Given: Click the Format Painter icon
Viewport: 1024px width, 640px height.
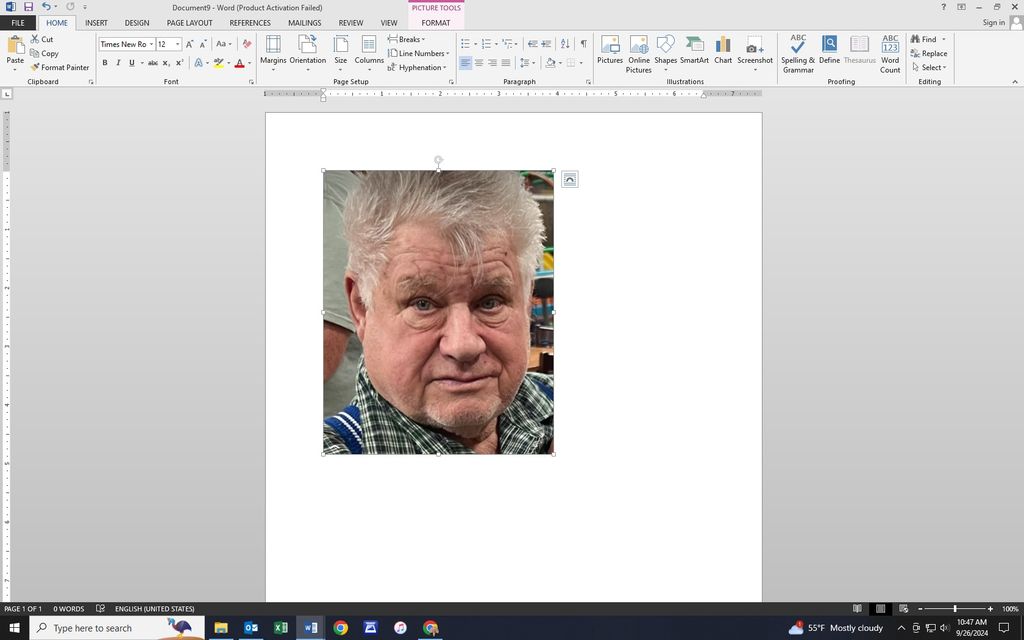Looking at the screenshot, I should pyautogui.click(x=35, y=67).
